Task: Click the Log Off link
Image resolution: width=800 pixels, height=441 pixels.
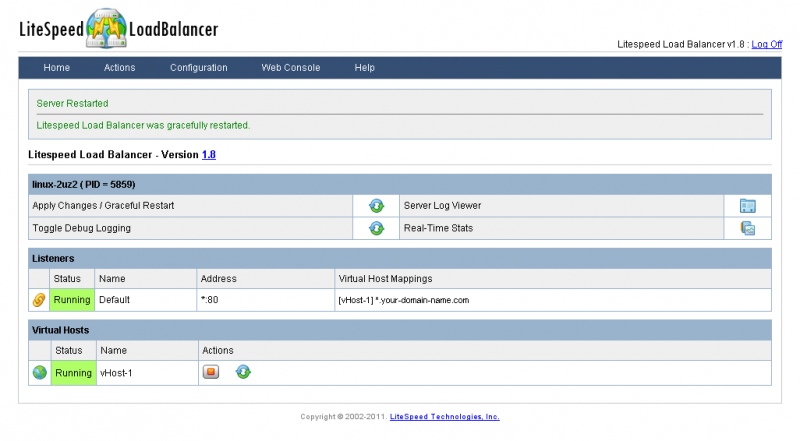Action: (x=766, y=44)
